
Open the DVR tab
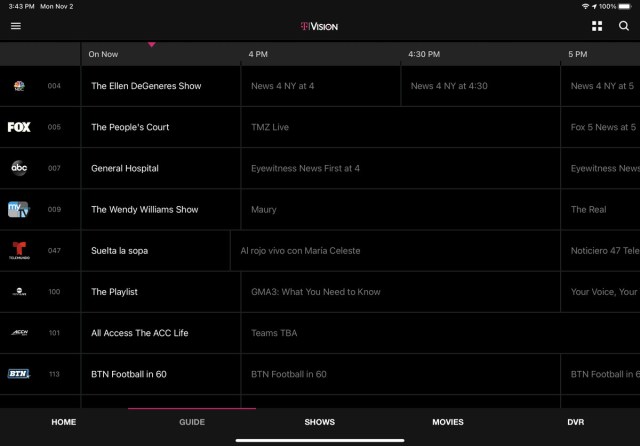pyautogui.click(x=576, y=422)
